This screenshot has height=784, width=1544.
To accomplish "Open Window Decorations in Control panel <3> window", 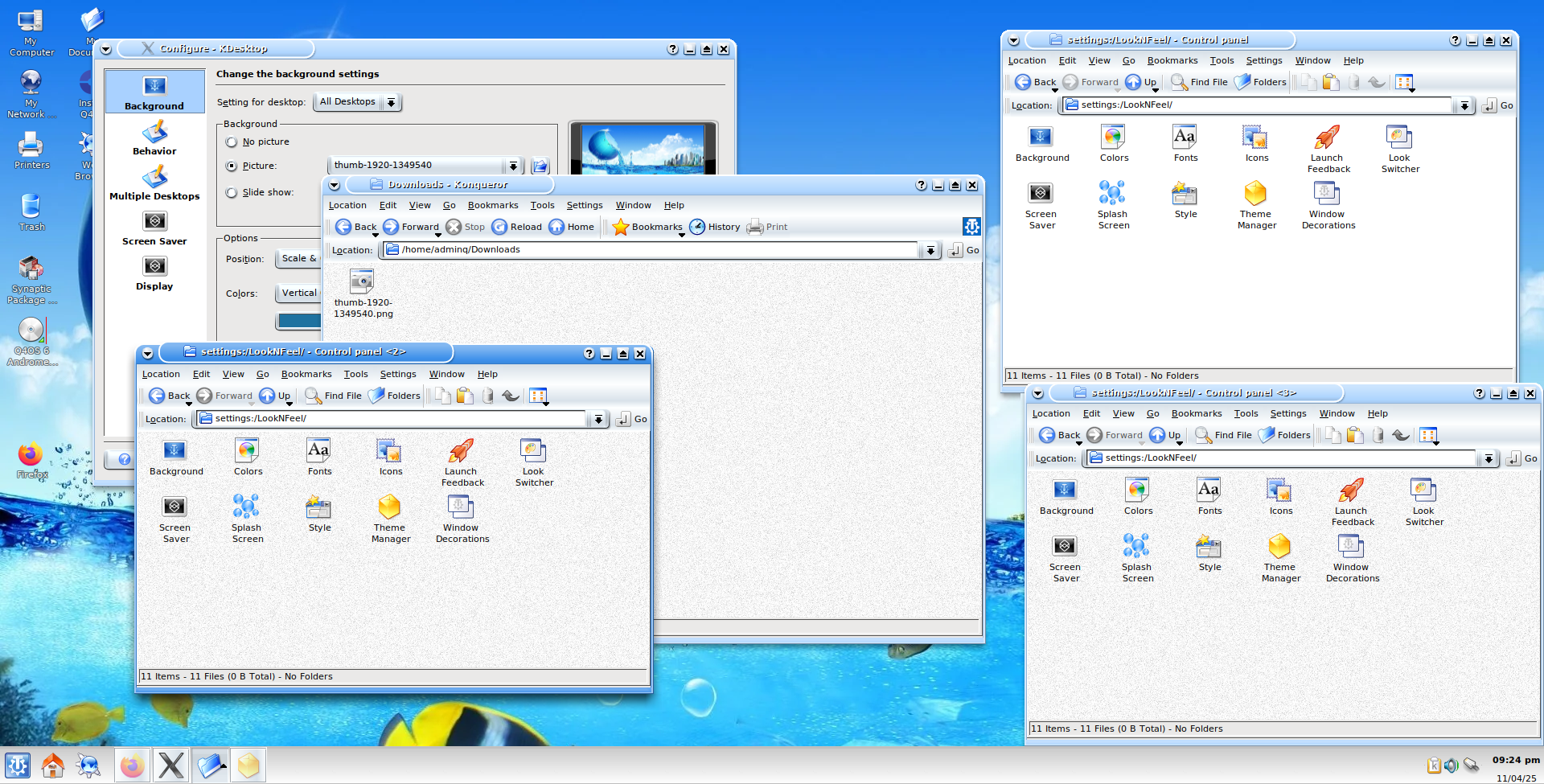I will pyautogui.click(x=1353, y=559).
